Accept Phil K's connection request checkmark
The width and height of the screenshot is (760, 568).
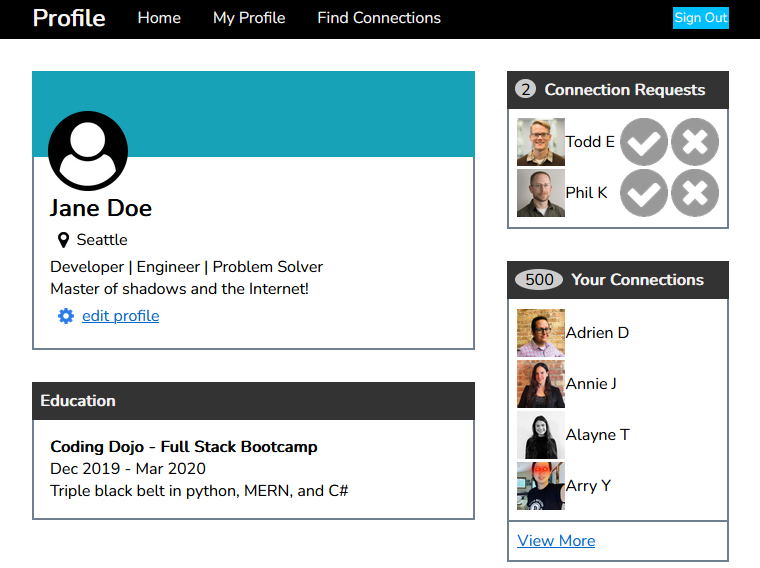(x=644, y=193)
